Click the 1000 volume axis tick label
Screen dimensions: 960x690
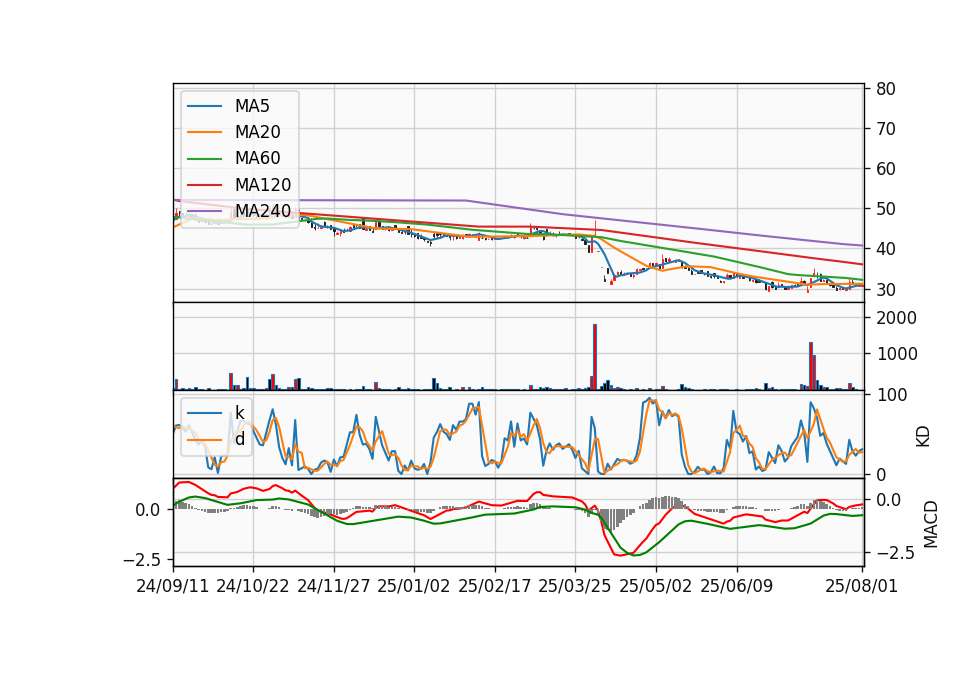896,354
